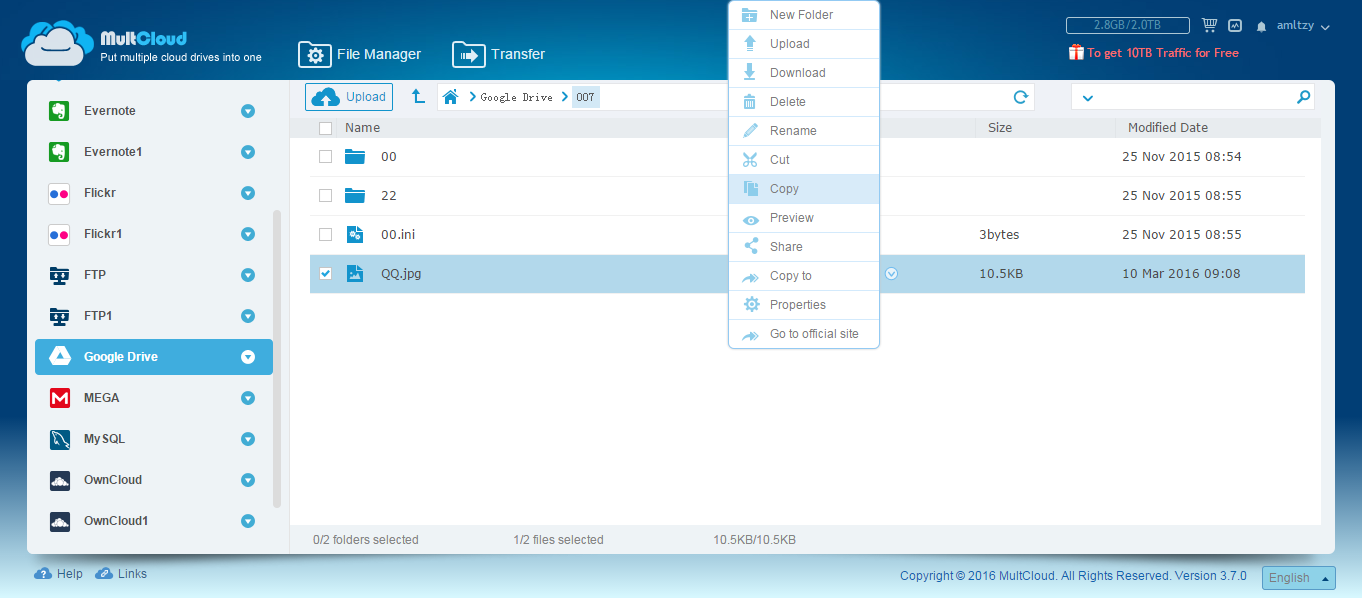Select the MEGA drive in sidebar
This screenshot has height=599, width=1362.
pyautogui.click(x=154, y=398)
